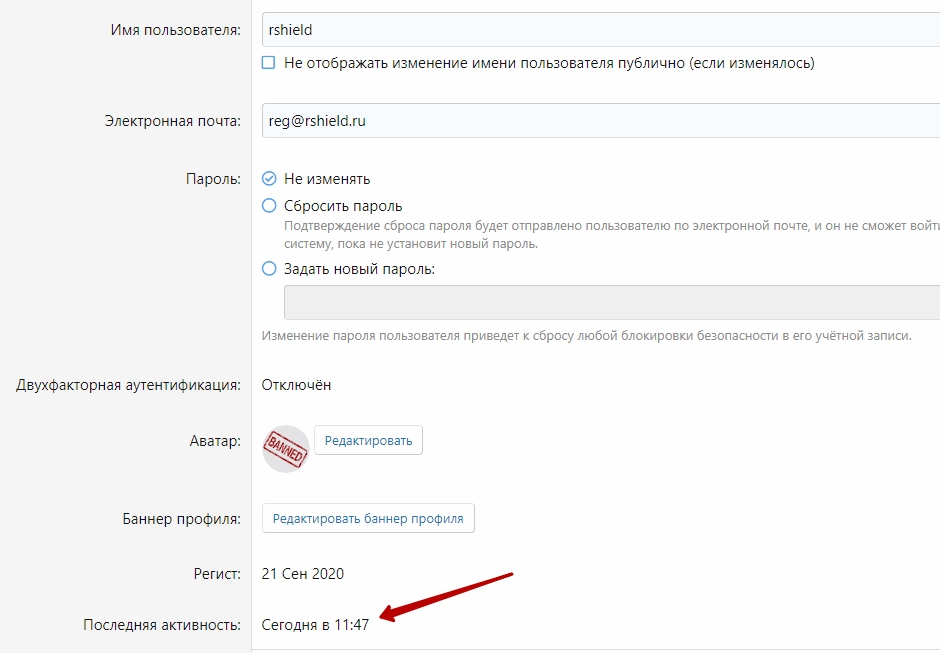The width and height of the screenshot is (940, 653).
Task: Click last activity time 'Сегодня в 11:47'
Action: (315, 625)
